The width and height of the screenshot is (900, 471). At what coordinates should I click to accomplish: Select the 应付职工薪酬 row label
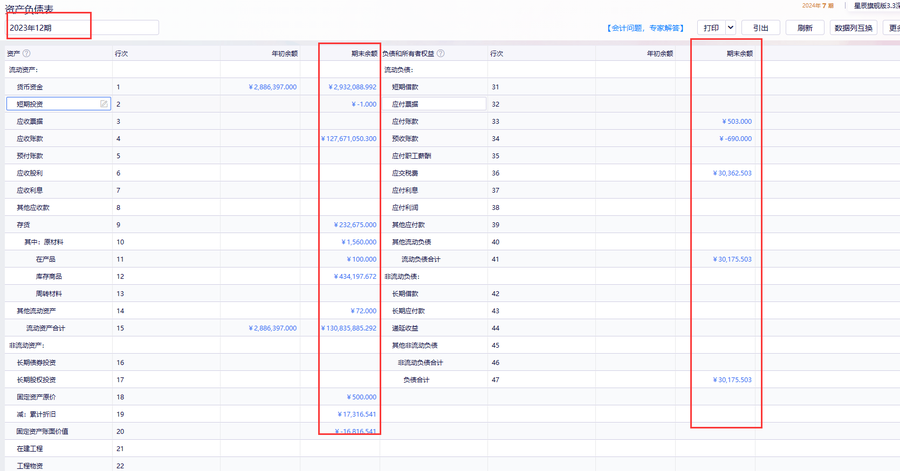coord(412,156)
